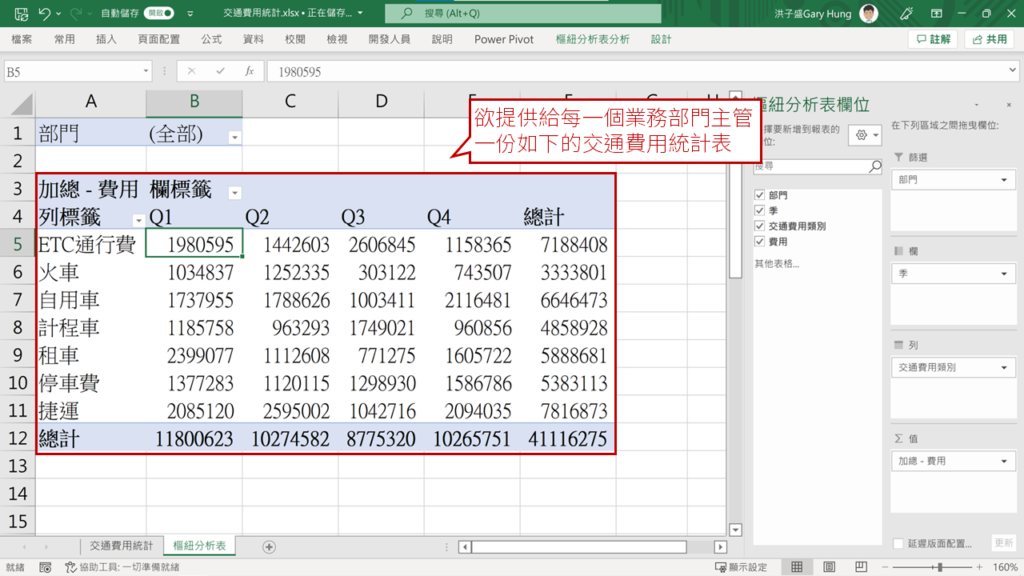
Task: Click the 協助工具 accessibility status icon
Action: point(71,567)
